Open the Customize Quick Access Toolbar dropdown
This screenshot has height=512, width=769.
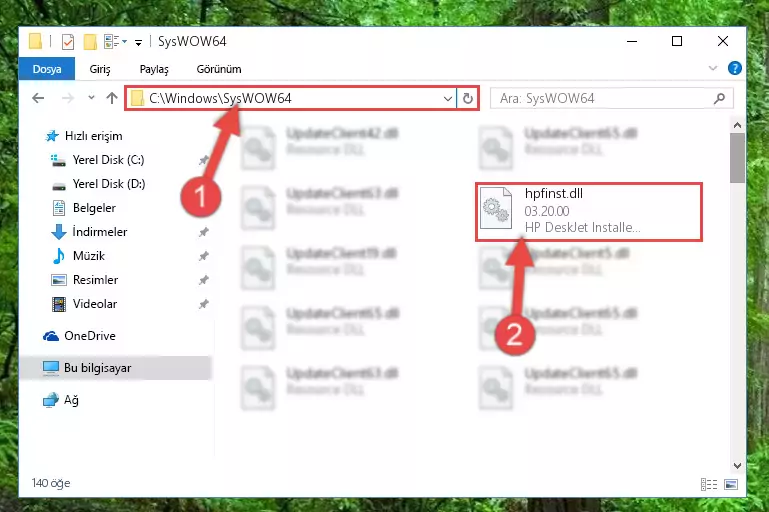click(x=138, y=43)
